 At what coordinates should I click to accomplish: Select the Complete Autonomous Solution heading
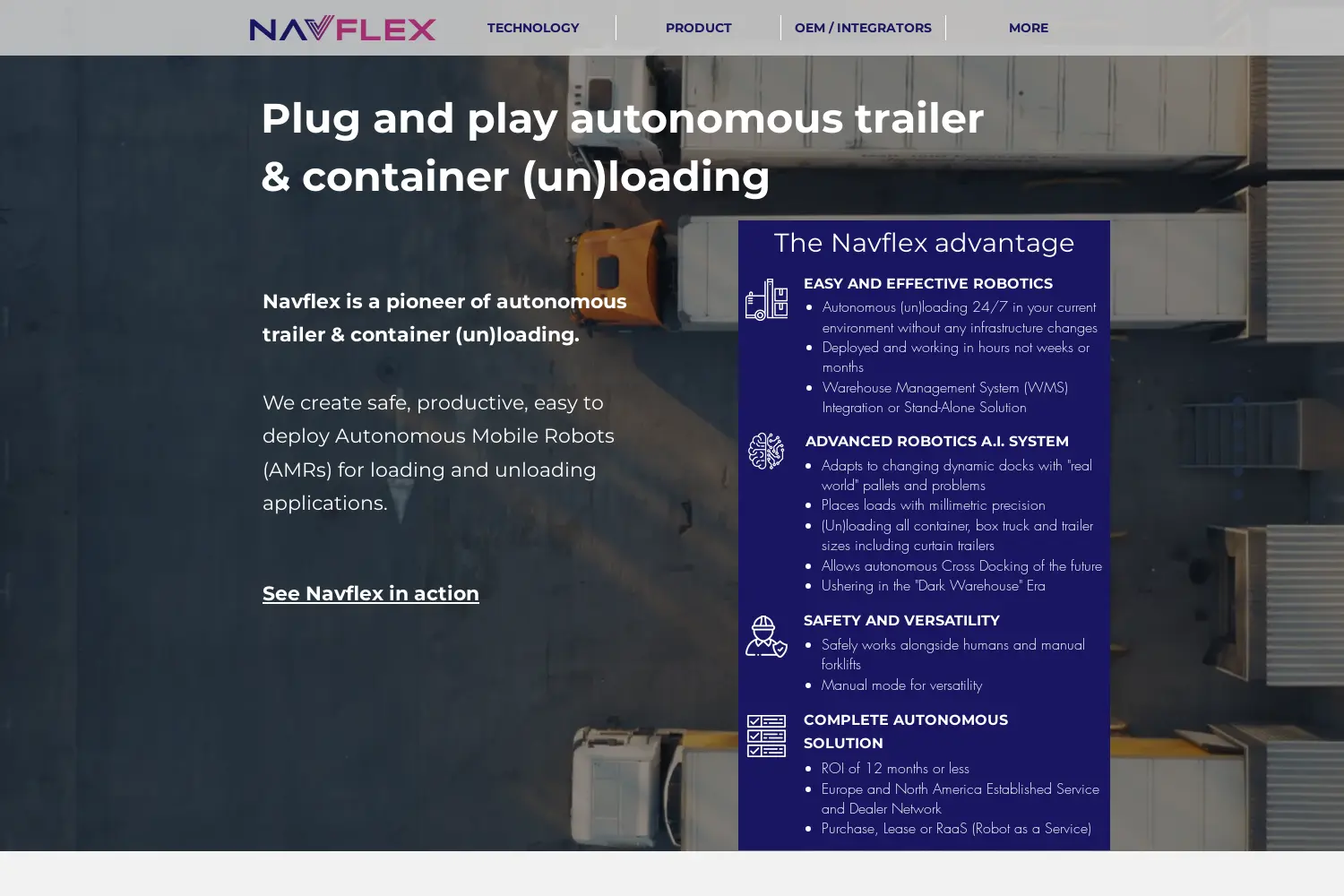(x=906, y=731)
